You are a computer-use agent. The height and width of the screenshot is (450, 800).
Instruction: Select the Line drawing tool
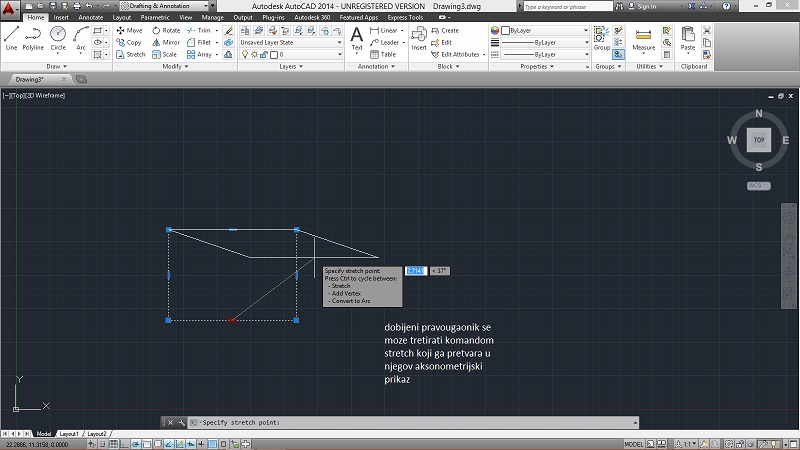11,37
